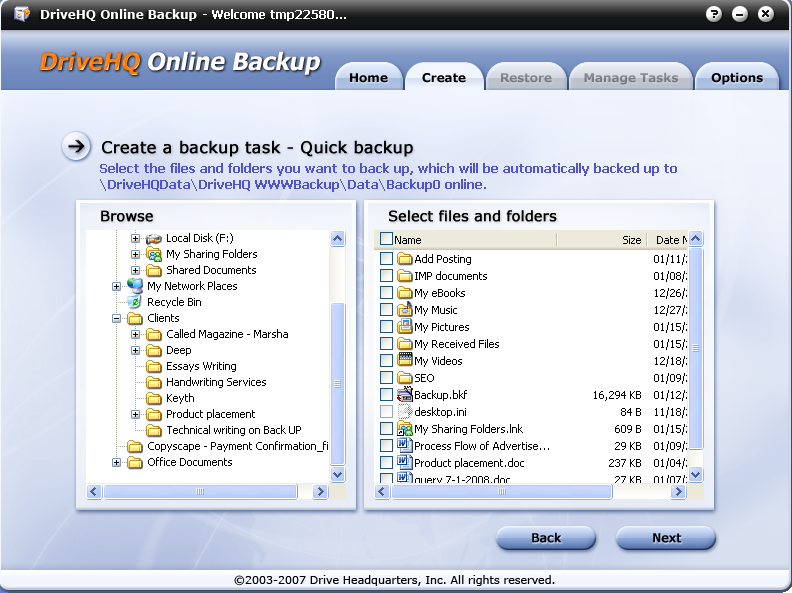Check the Product placement.doc checkbox

tap(386, 463)
